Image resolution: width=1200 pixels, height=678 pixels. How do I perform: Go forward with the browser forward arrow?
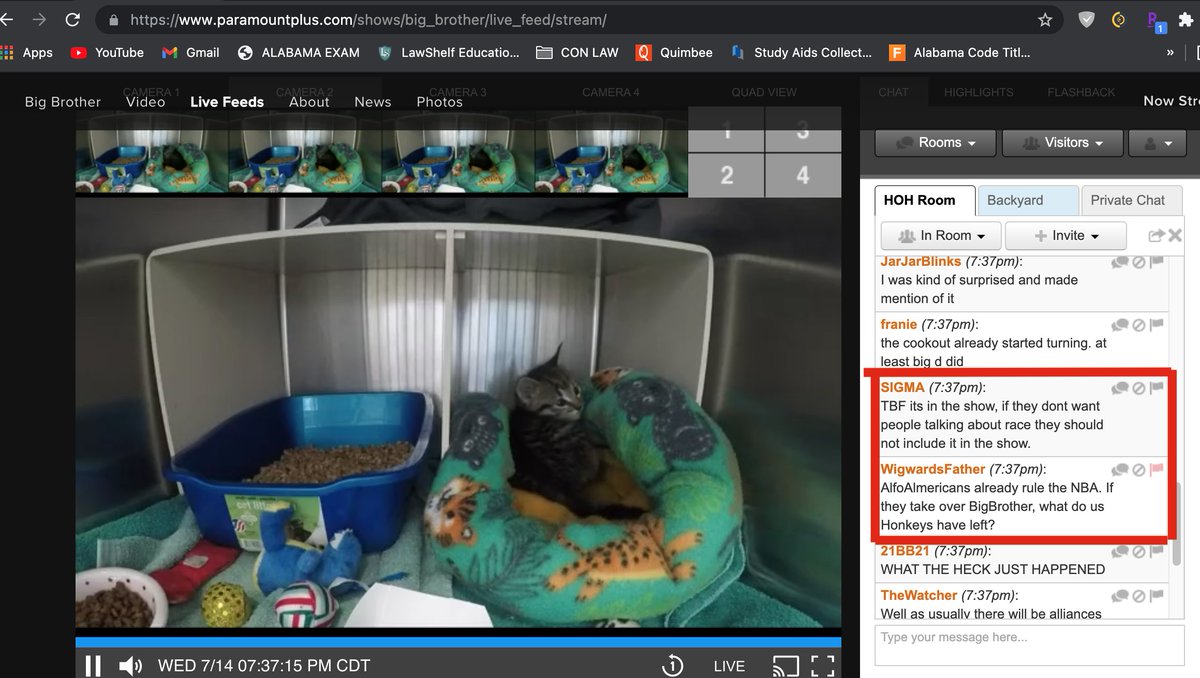click(x=38, y=19)
